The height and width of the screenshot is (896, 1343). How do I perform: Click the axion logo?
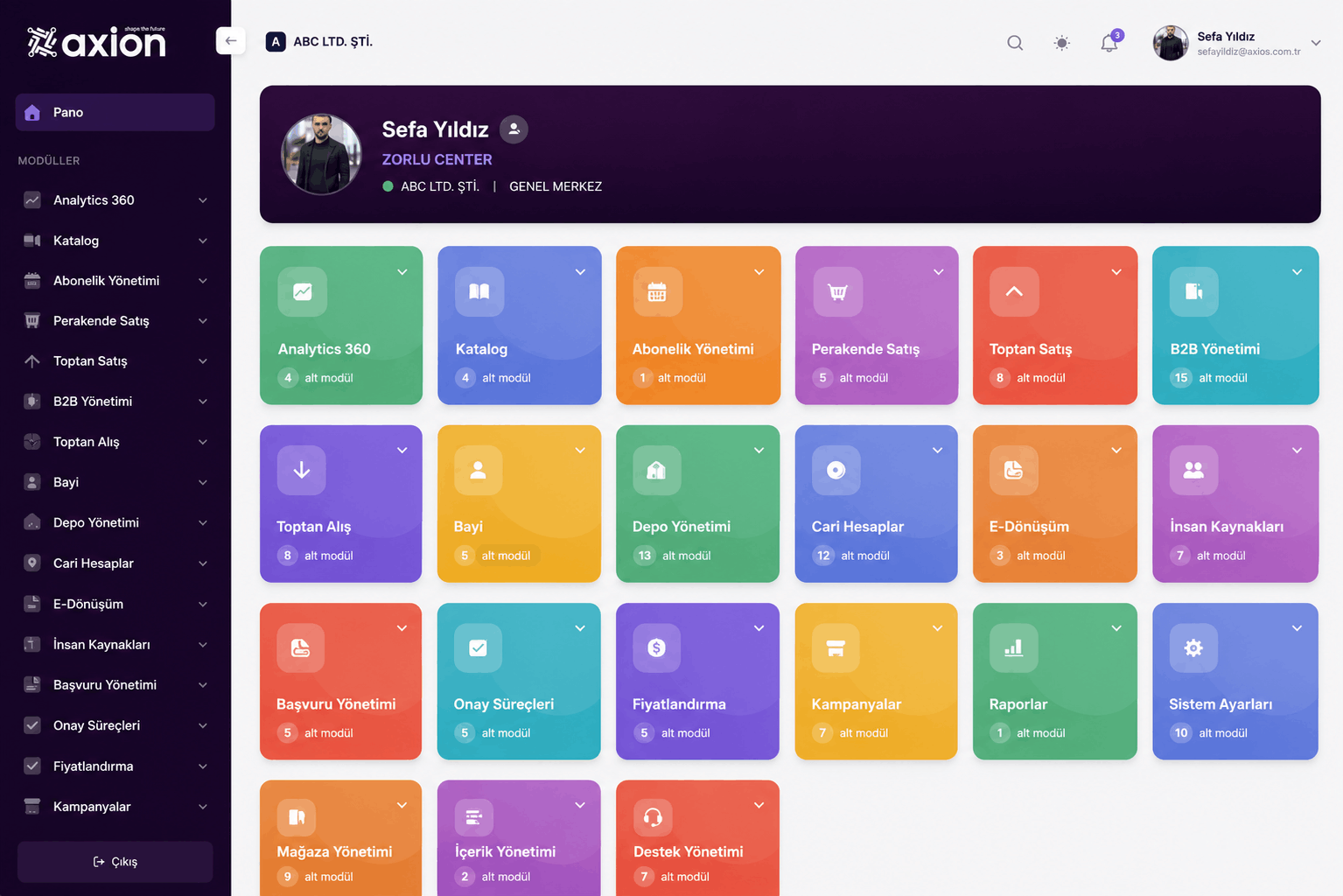point(96,42)
